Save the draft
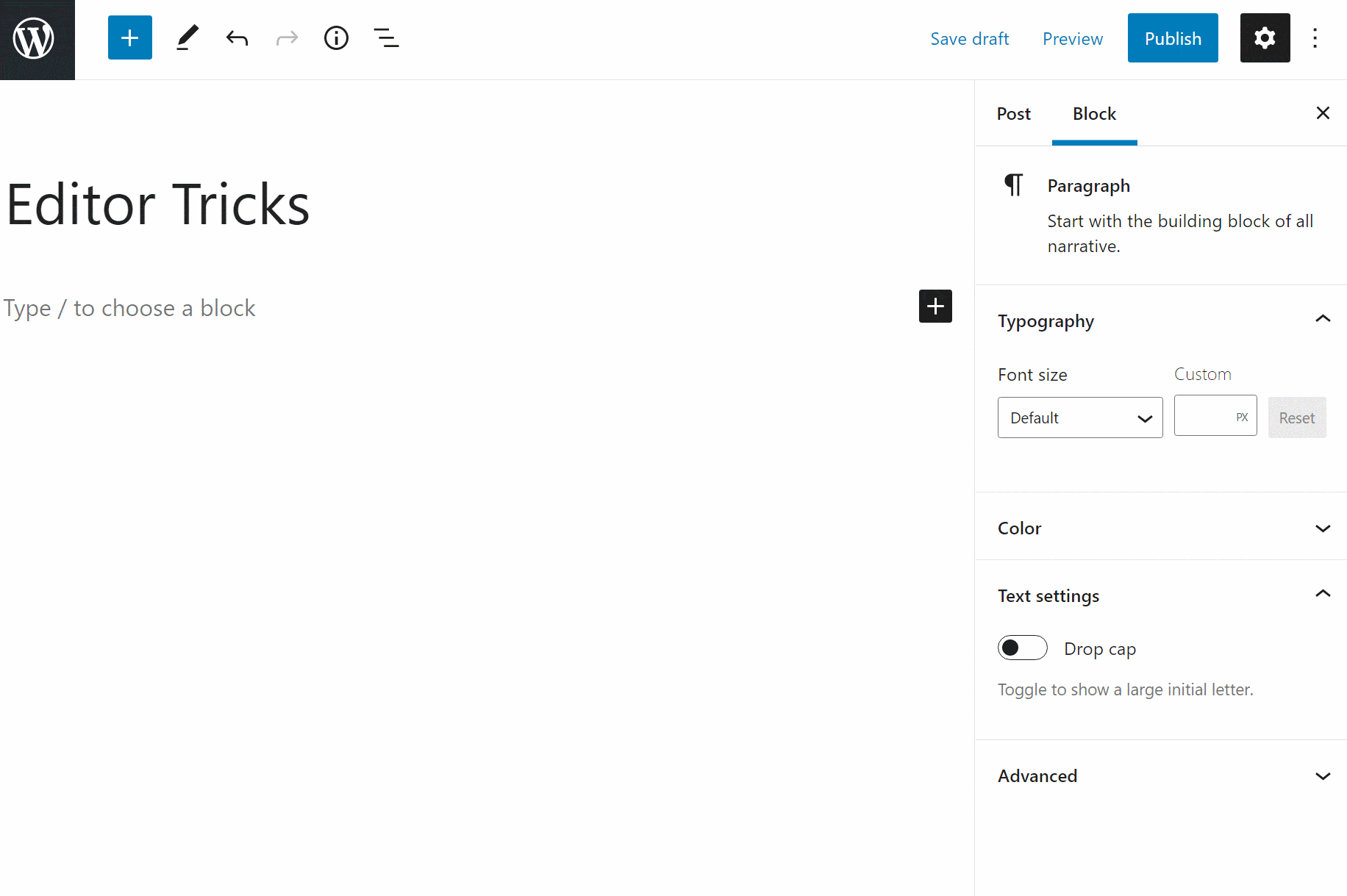 pos(969,38)
